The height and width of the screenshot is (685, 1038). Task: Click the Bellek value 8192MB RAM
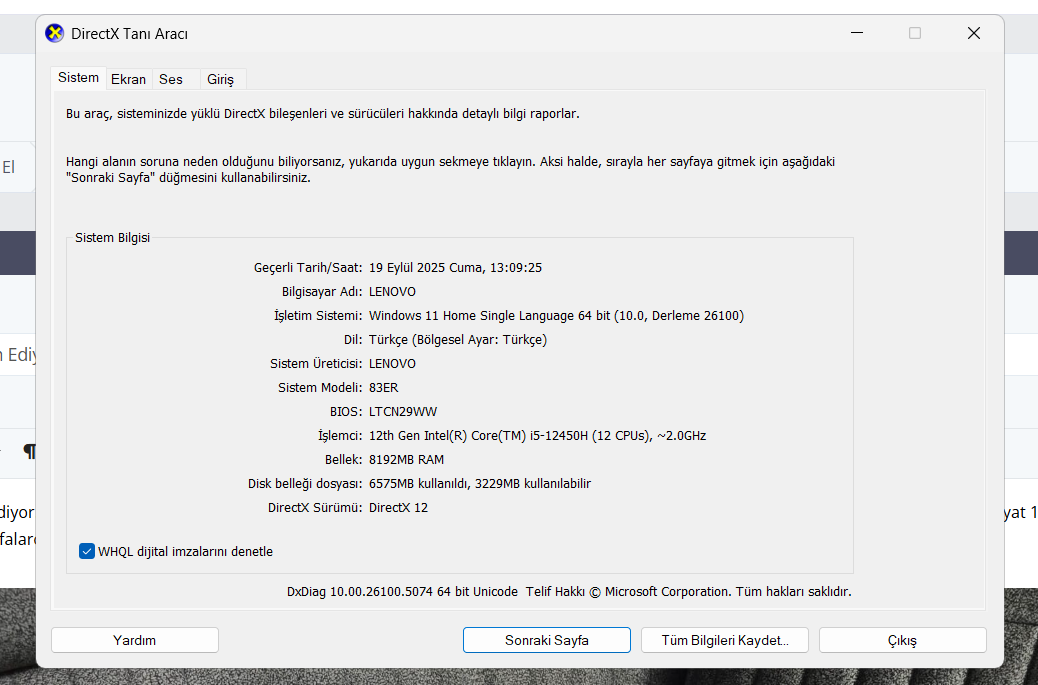coord(406,460)
